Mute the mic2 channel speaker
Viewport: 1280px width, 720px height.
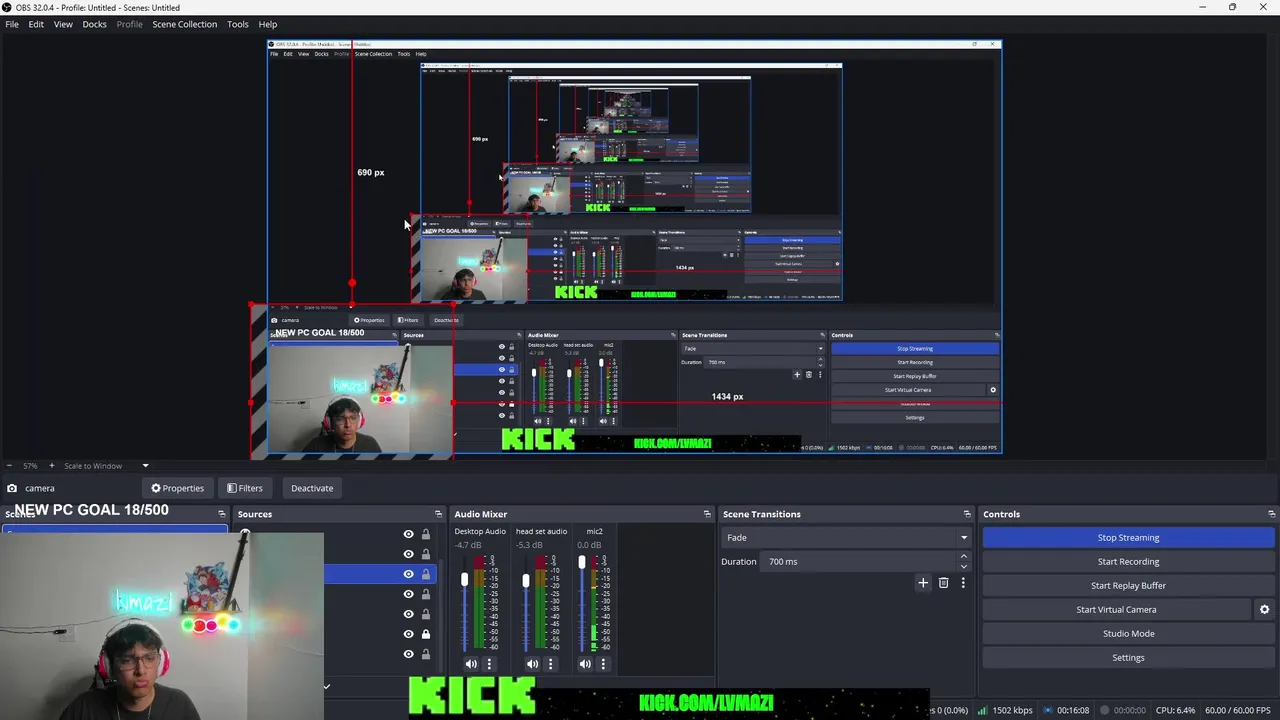[585, 664]
